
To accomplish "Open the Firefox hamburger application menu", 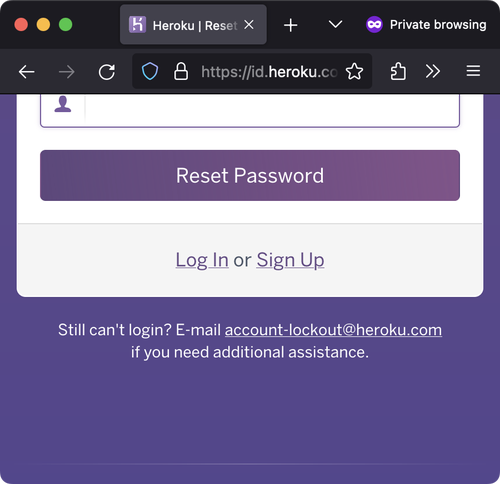I will pos(473,71).
